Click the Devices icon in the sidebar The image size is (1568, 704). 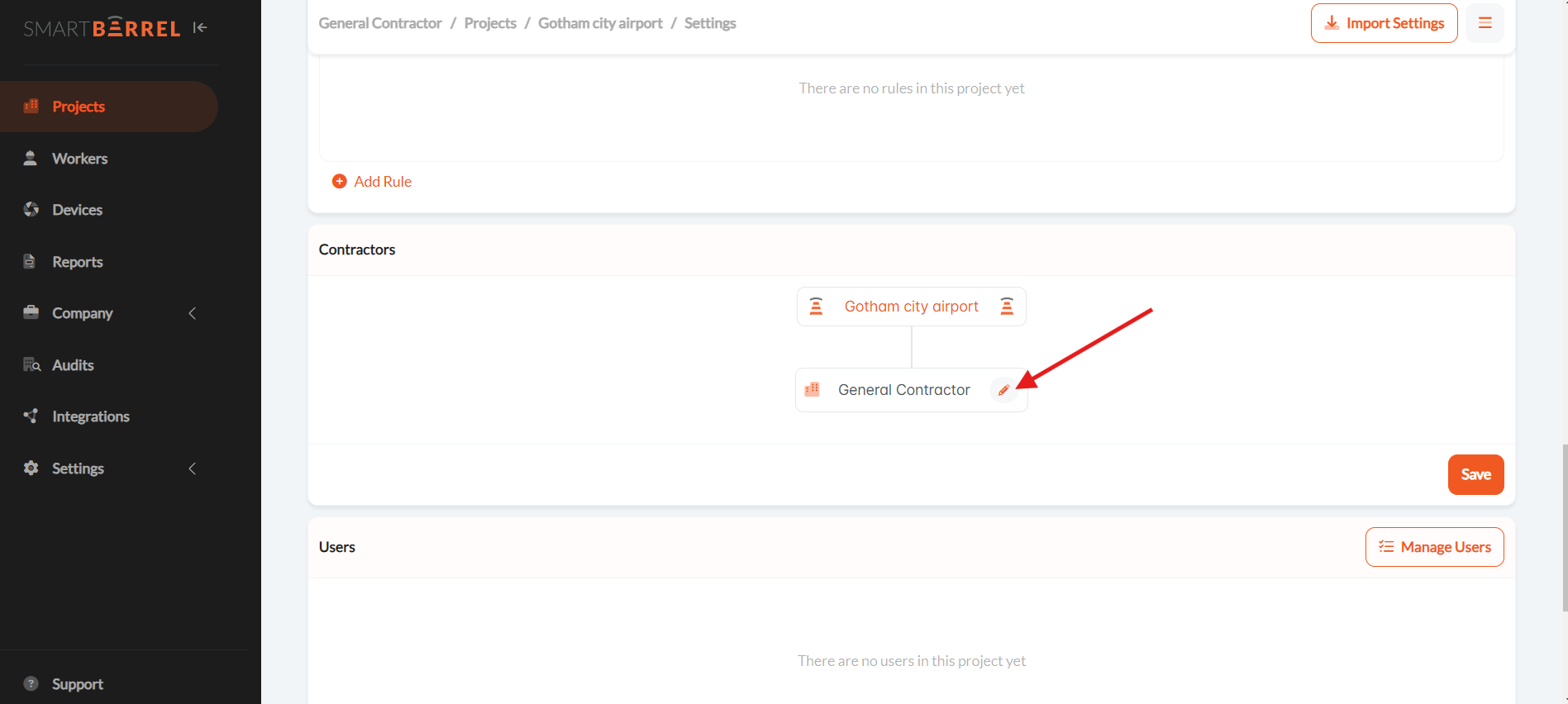pyautogui.click(x=31, y=210)
